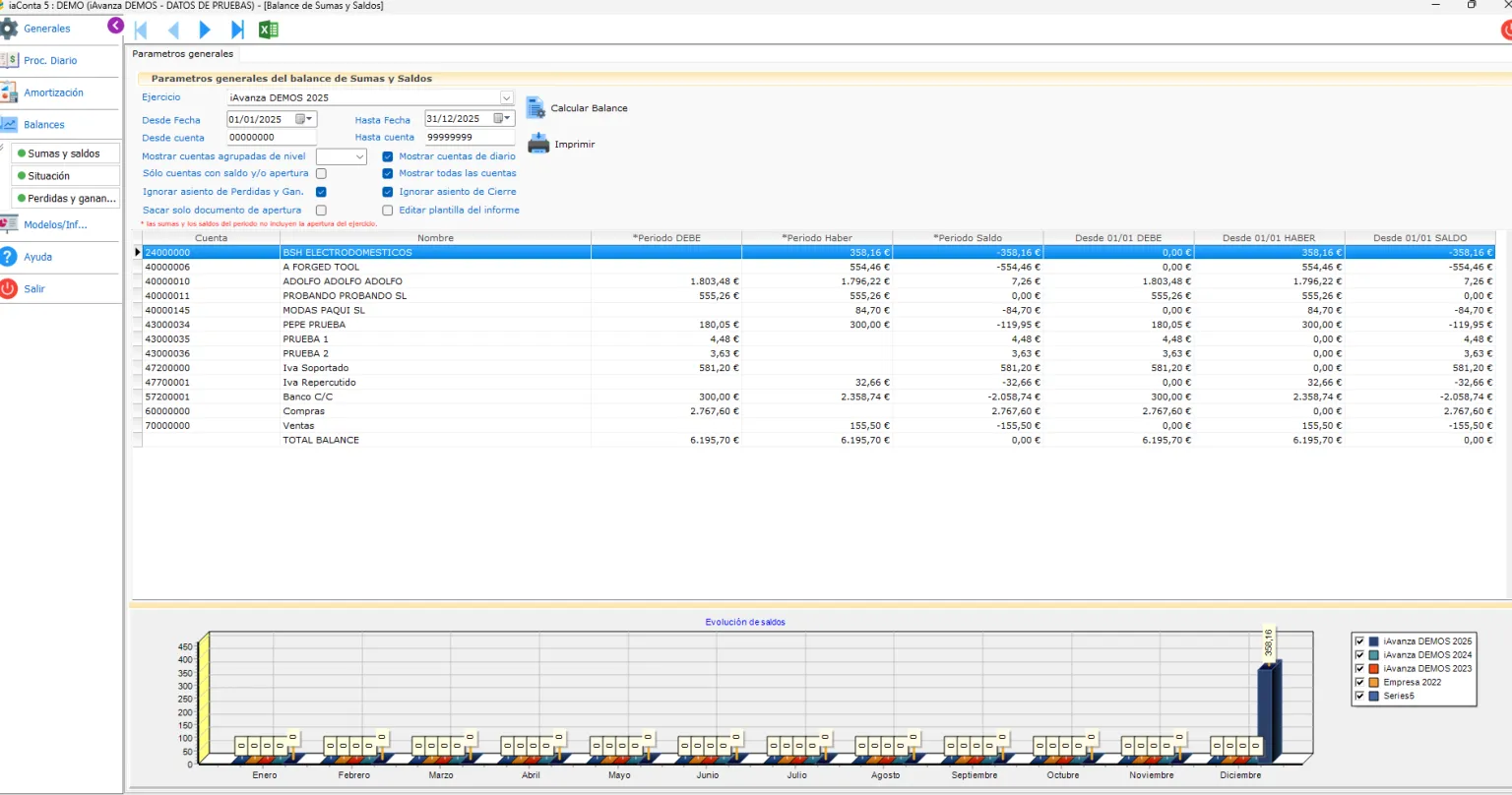
Task: Open the Amortización sidebar icon
Action: pos(9,92)
